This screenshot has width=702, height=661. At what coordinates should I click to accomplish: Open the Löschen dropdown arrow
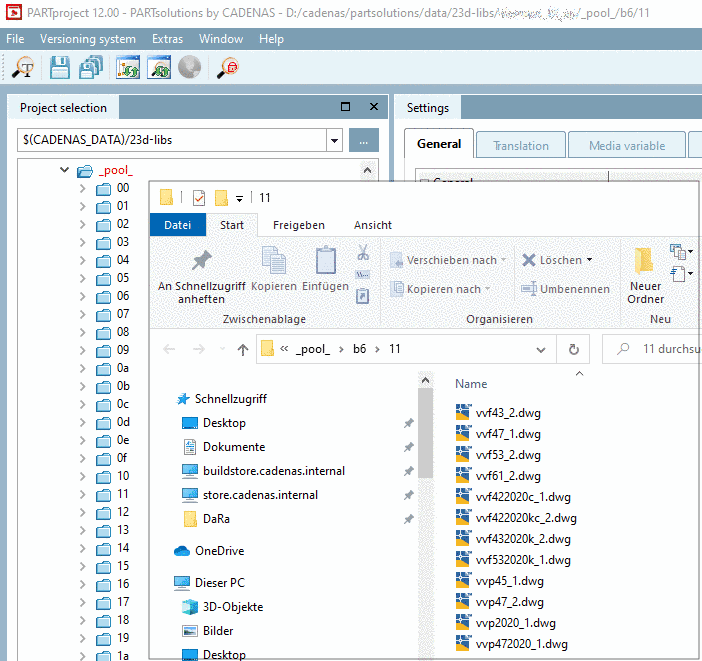[589, 260]
